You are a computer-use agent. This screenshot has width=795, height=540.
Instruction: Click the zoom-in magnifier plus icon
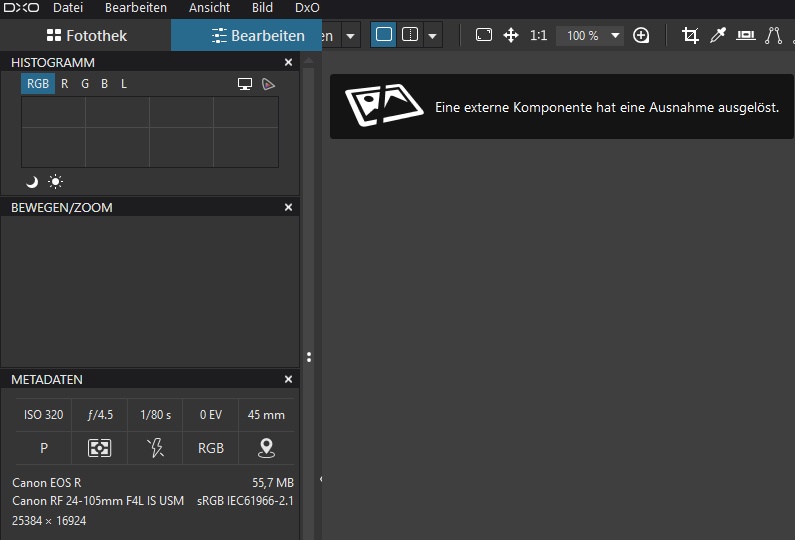pos(641,35)
